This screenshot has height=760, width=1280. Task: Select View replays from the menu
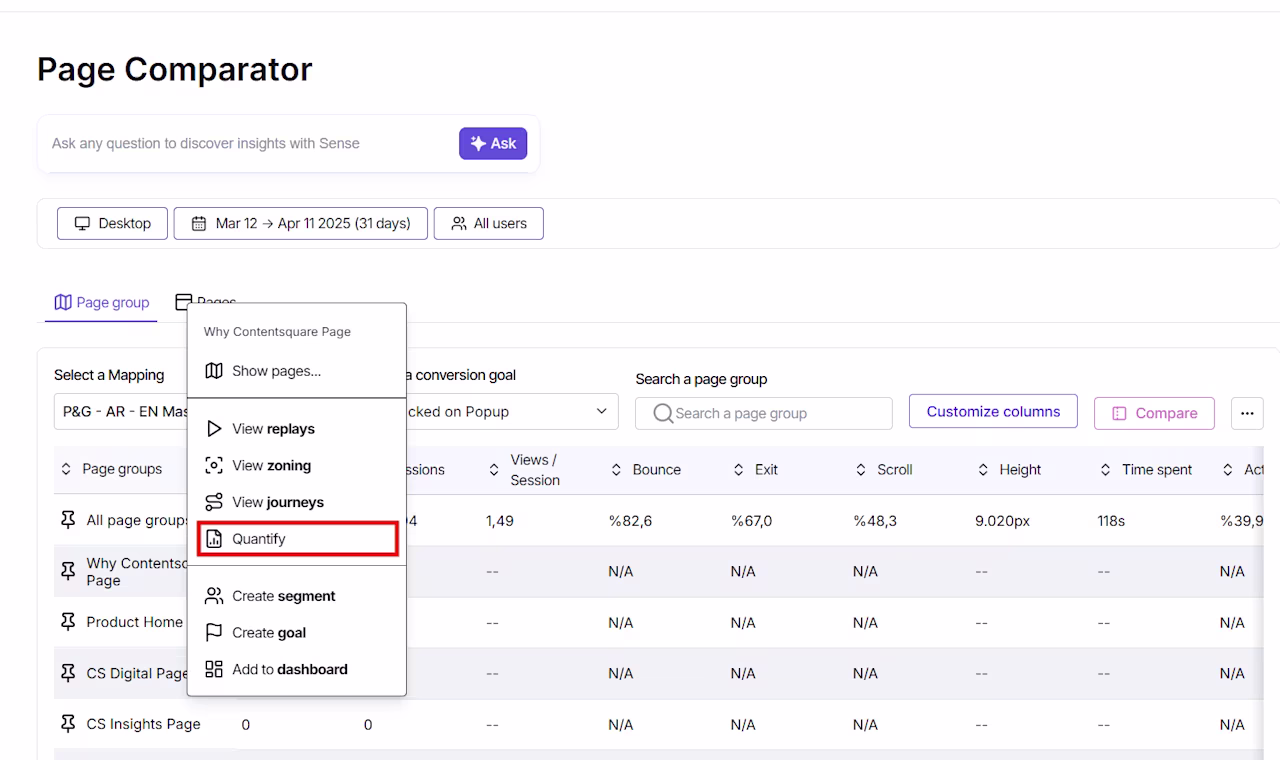(x=297, y=429)
